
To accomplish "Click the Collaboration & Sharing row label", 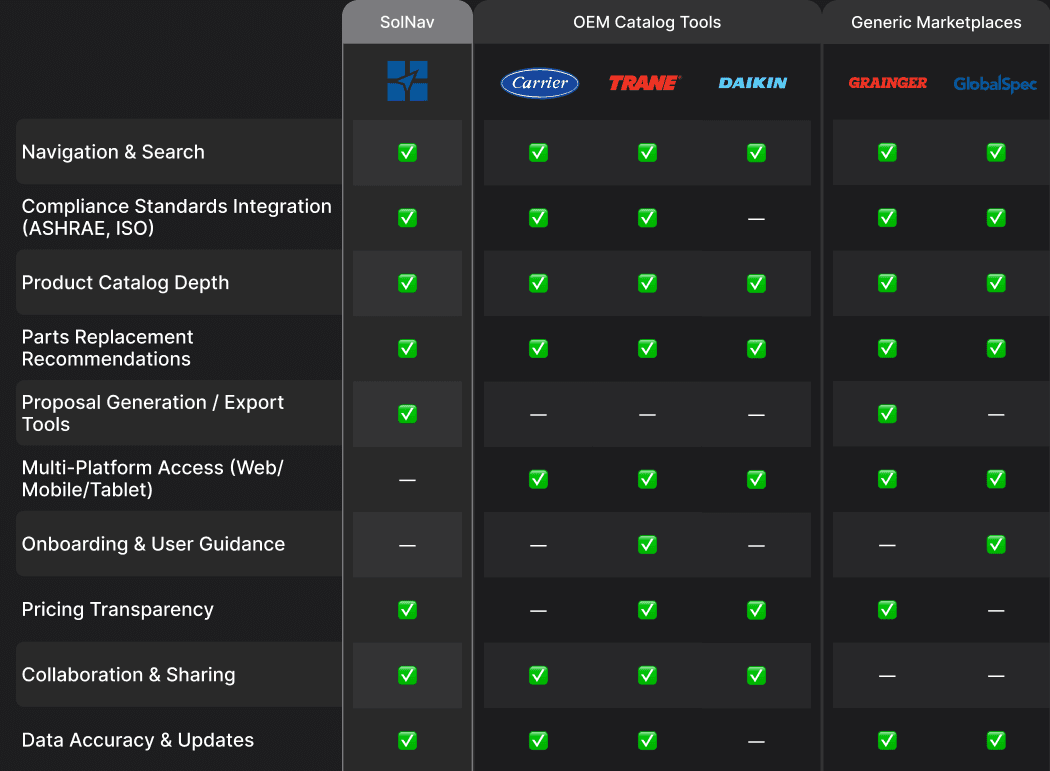I will [129, 675].
